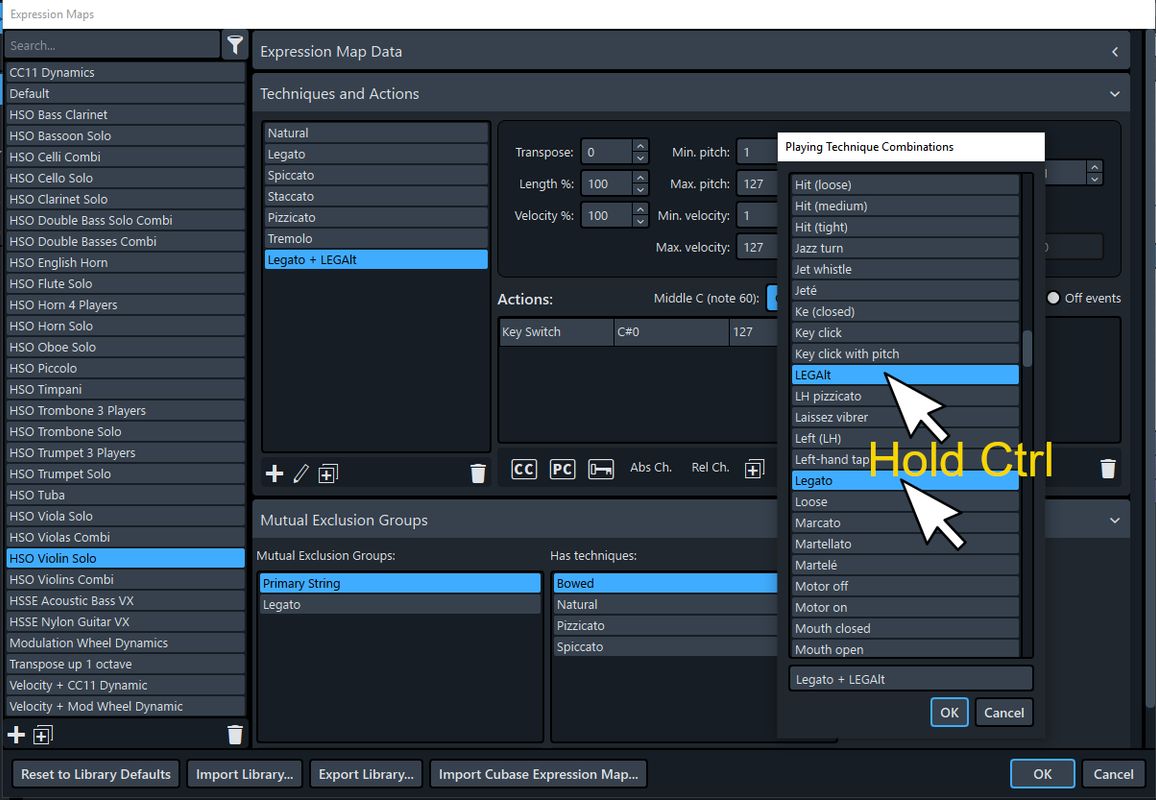
Task: Add a new technique with plus icon
Action: [x=274, y=473]
